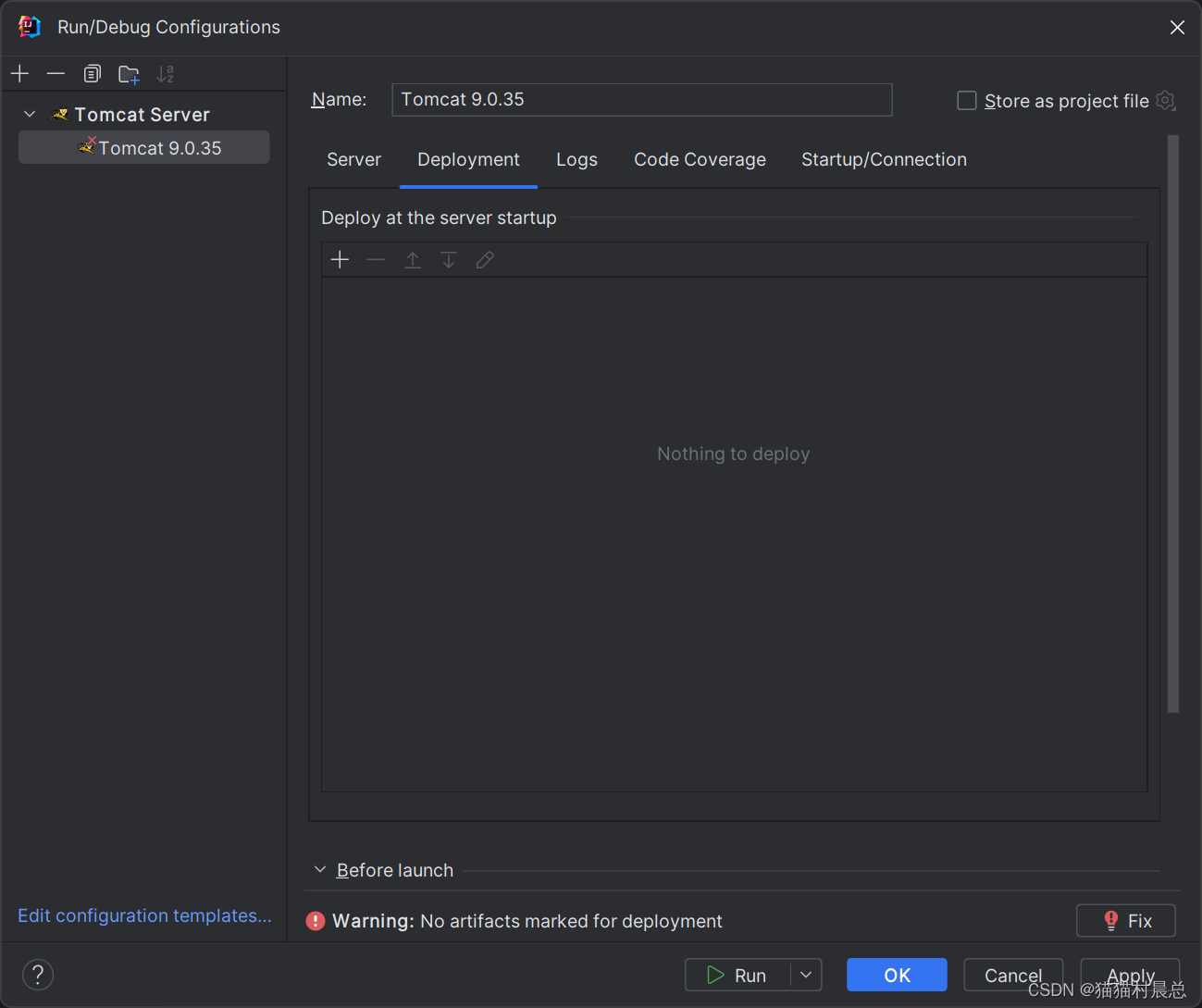The width and height of the screenshot is (1202, 1008).
Task: Sort configurations alphabetically
Action: pyautogui.click(x=166, y=73)
